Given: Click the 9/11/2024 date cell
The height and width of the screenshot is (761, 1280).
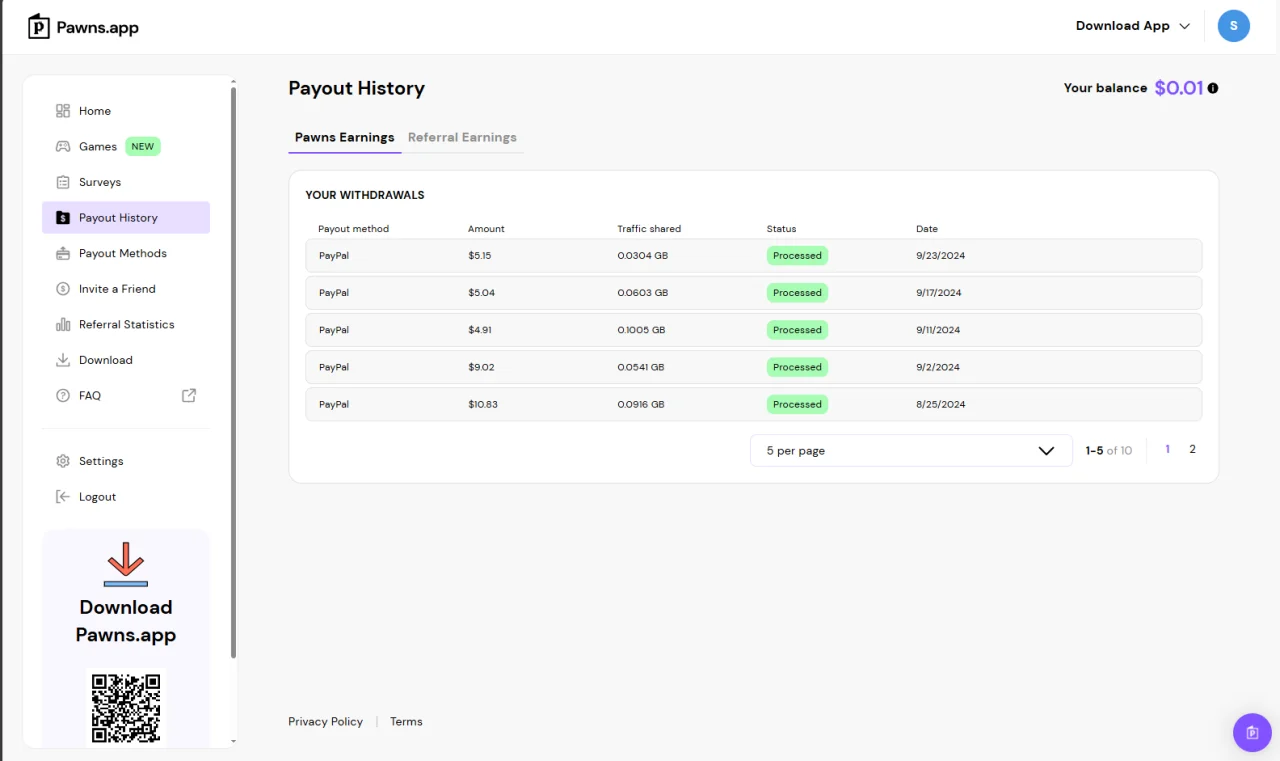Looking at the screenshot, I should (x=938, y=330).
